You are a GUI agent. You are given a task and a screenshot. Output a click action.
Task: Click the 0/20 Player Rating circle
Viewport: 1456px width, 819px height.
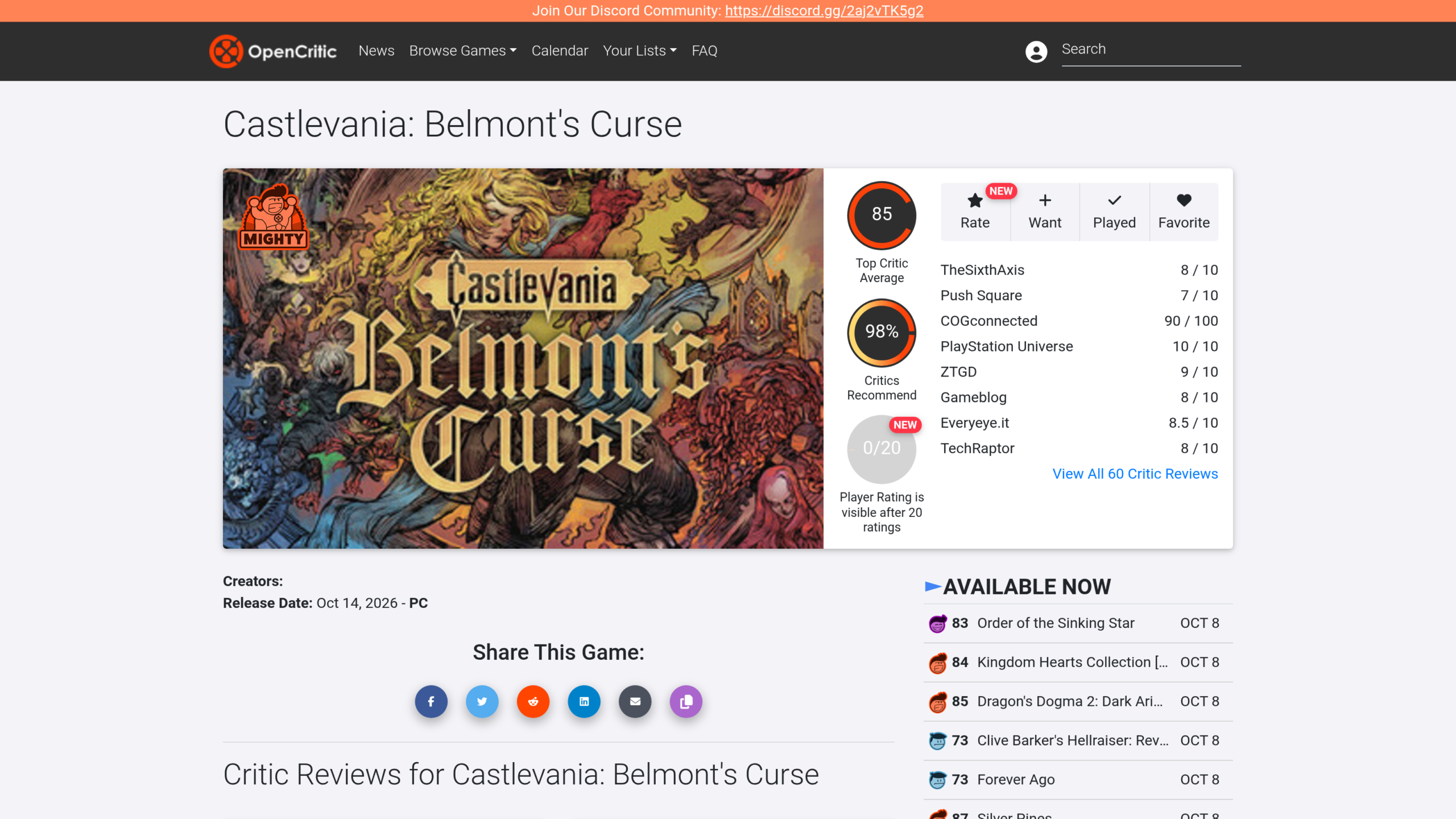point(882,449)
